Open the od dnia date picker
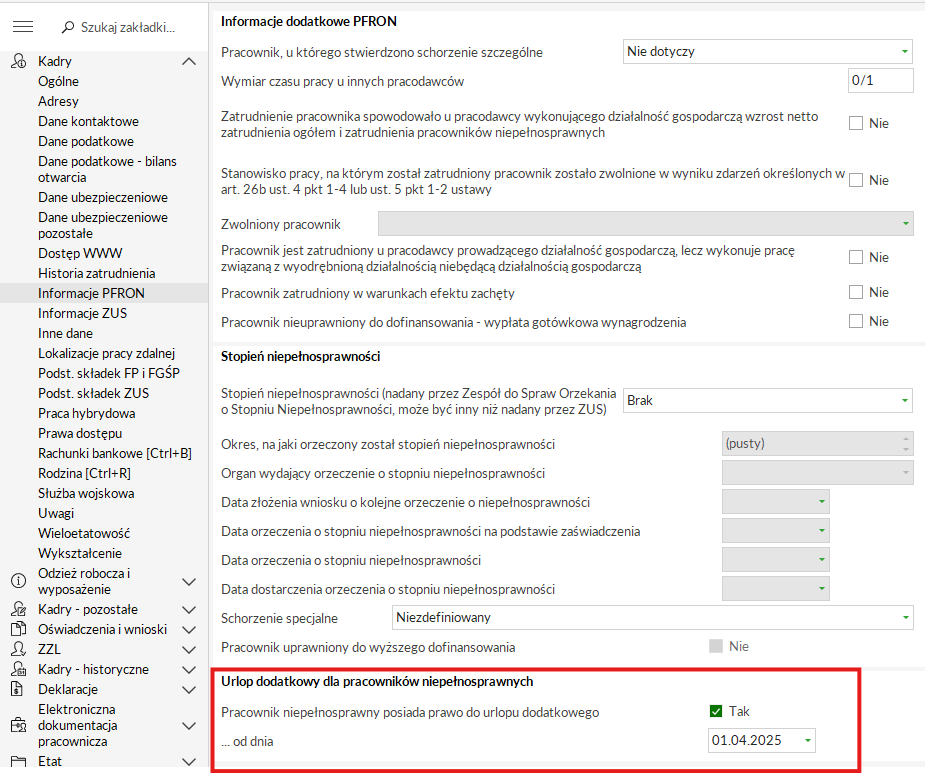The width and height of the screenshot is (925, 773). (808, 741)
